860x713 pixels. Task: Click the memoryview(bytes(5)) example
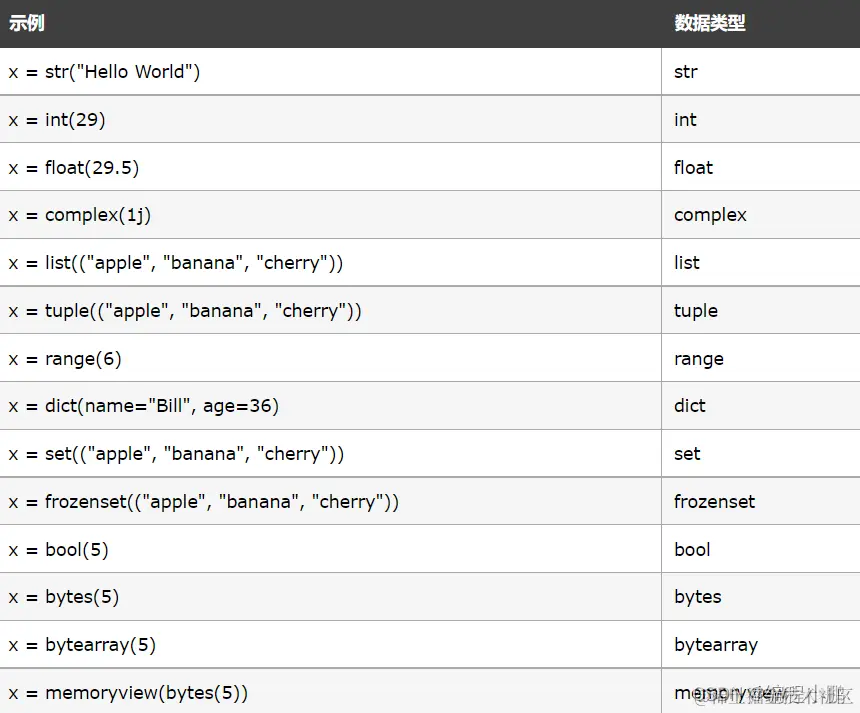pyautogui.click(x=128, y=692)
